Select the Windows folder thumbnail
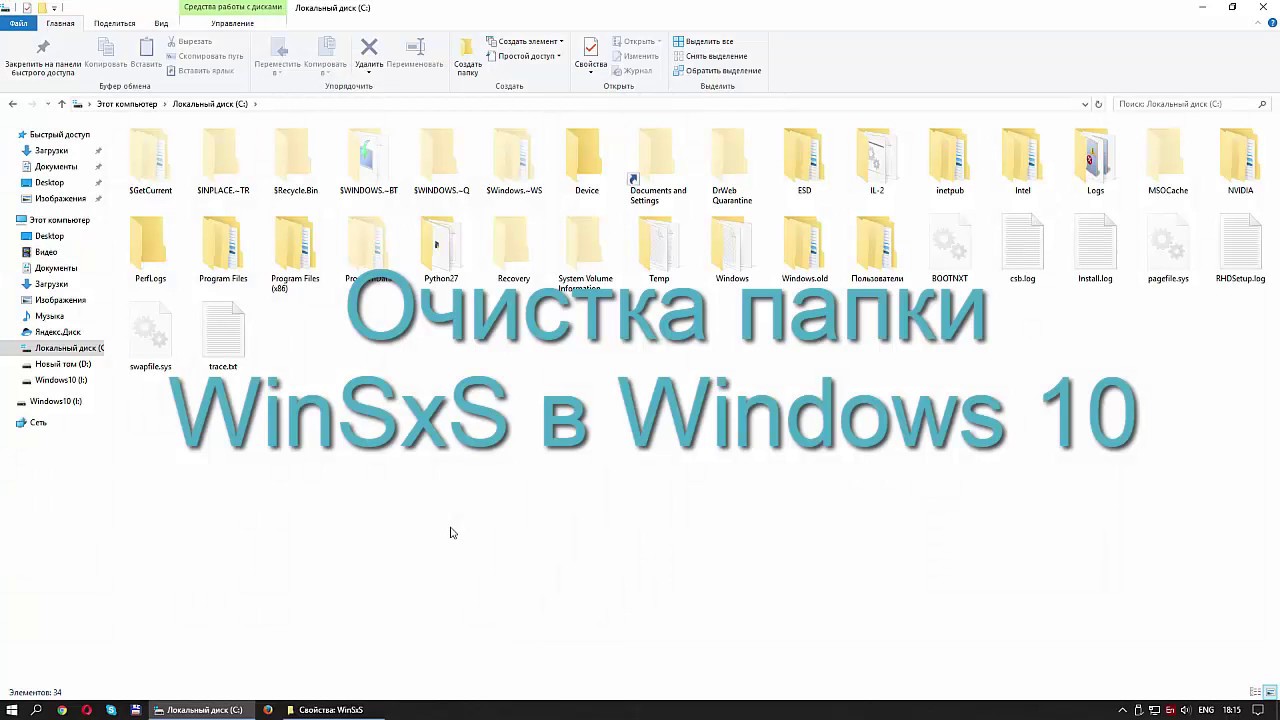1280x720 pixels. (732, 243)
